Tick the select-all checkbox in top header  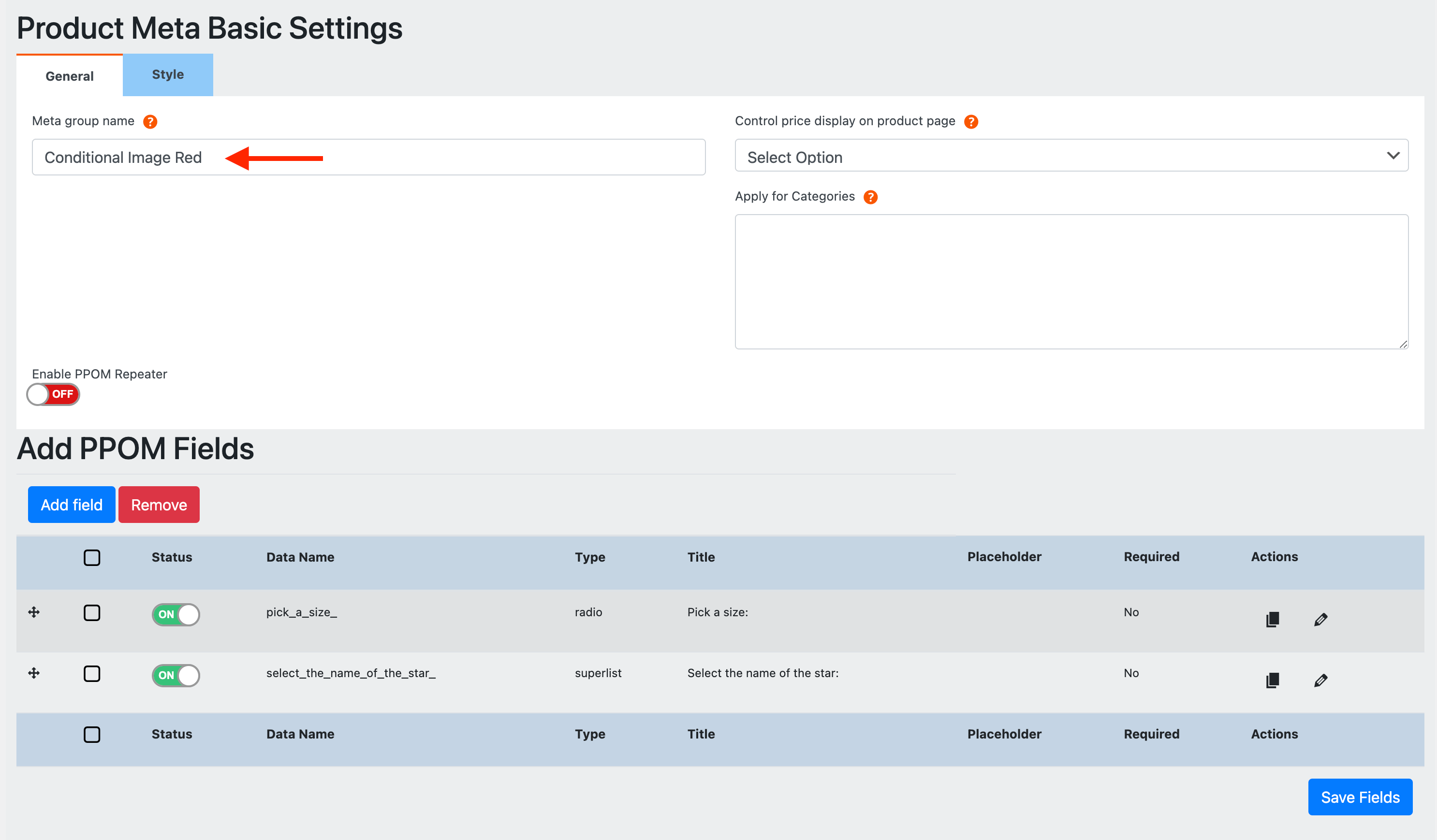92,557
